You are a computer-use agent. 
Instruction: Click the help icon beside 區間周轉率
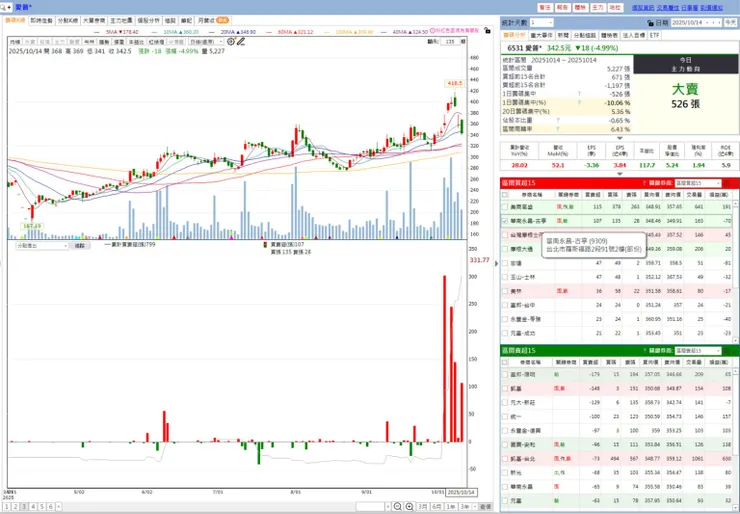pyautogui.click(x=558, y=129)
